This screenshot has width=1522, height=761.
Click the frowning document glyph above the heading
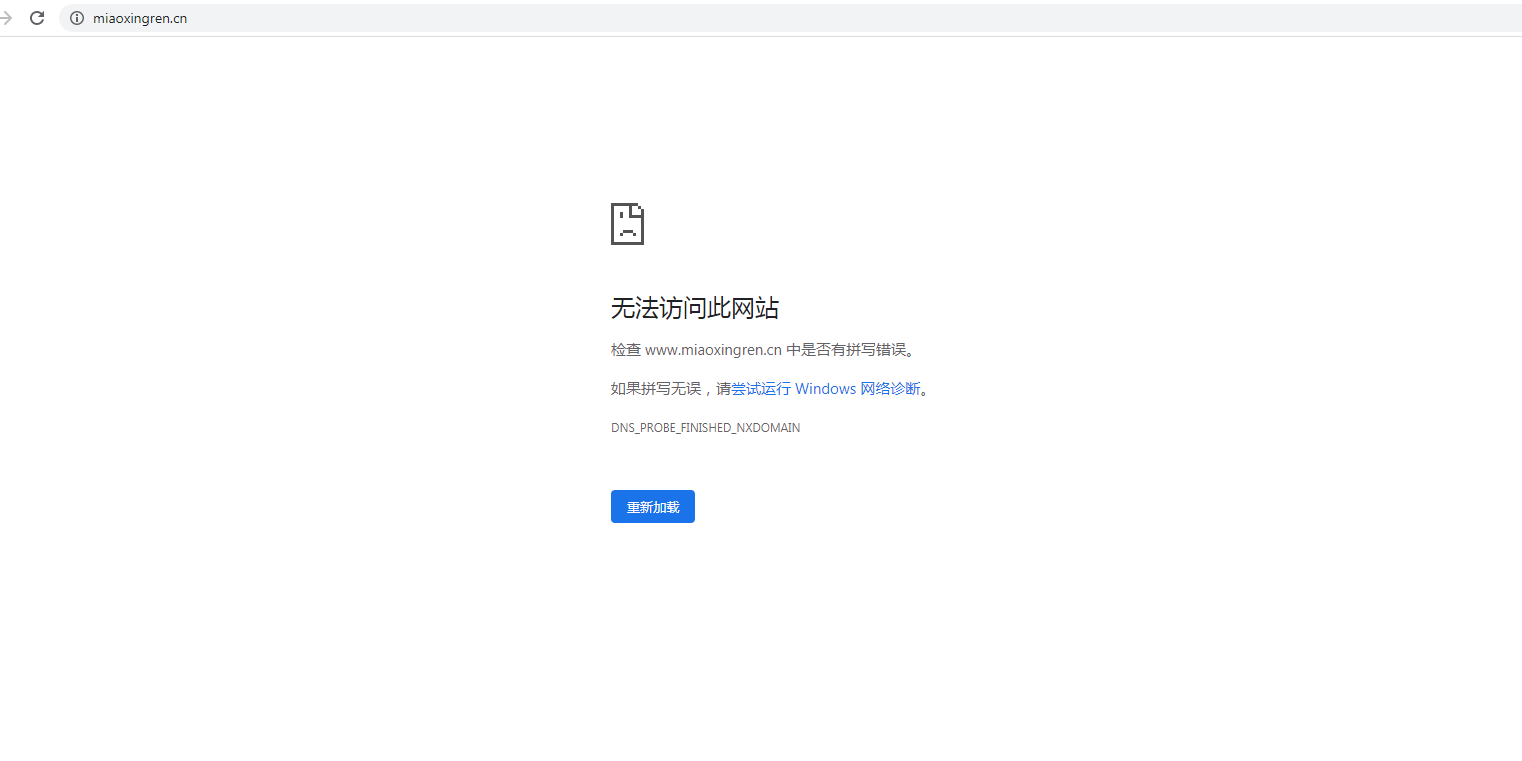tap(627, 223)
